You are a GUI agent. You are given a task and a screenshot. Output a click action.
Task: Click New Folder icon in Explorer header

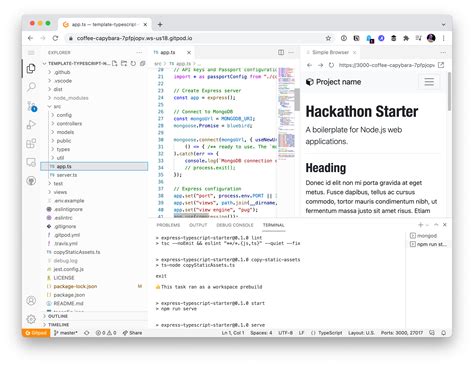point(124,63)
